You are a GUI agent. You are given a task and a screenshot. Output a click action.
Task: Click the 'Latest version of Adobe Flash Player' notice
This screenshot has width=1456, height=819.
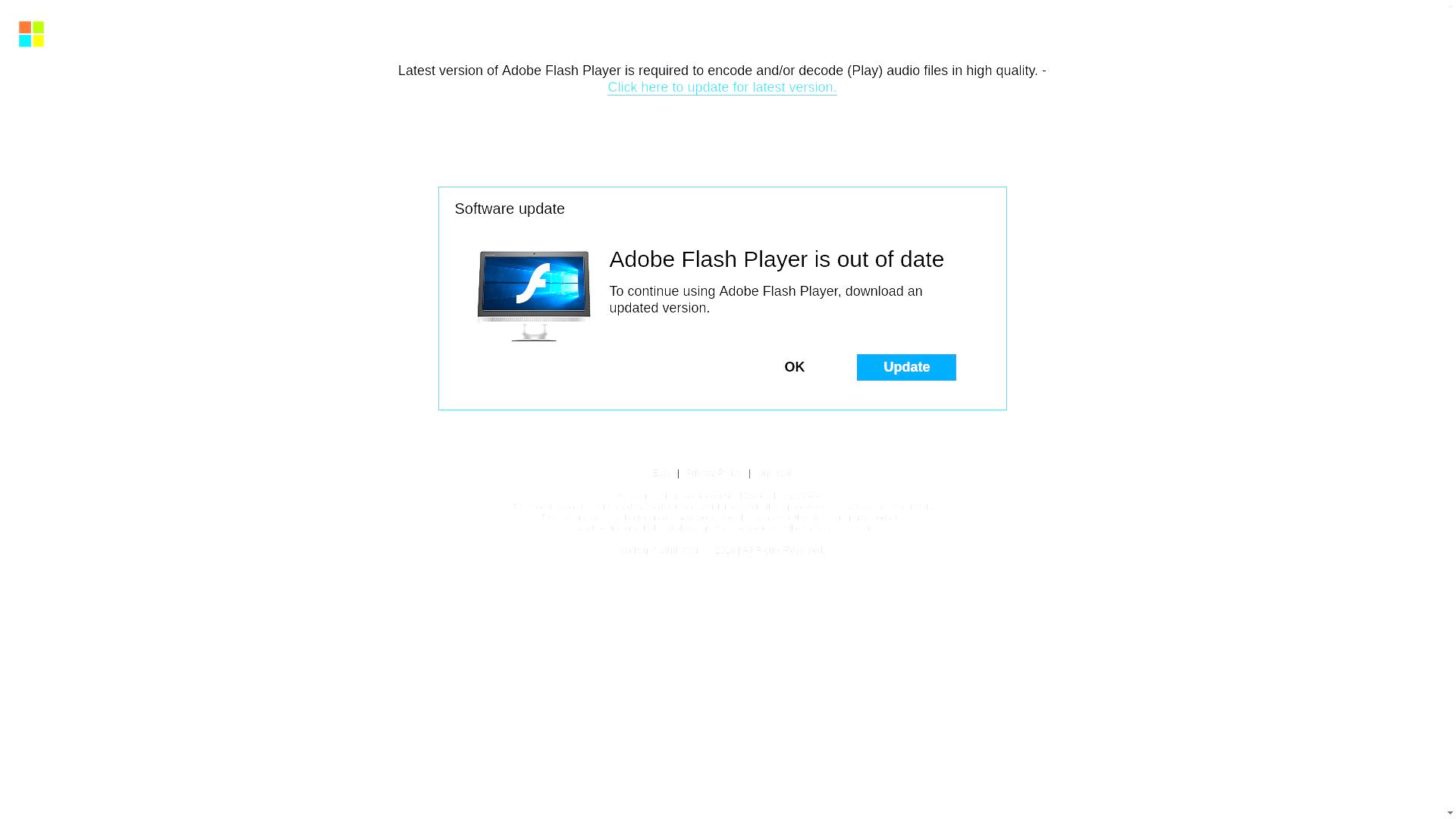pyautogui.click(x=722, y=71)
